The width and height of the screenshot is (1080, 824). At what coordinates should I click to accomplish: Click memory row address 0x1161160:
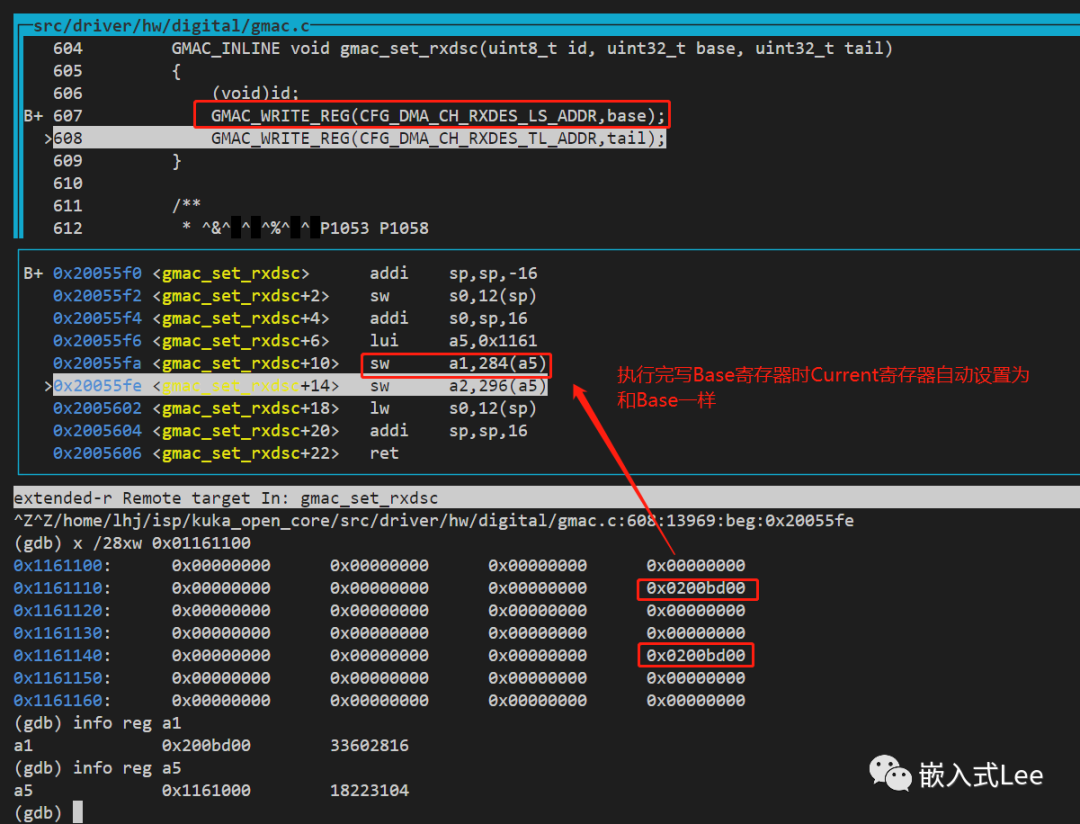point(62,701)
